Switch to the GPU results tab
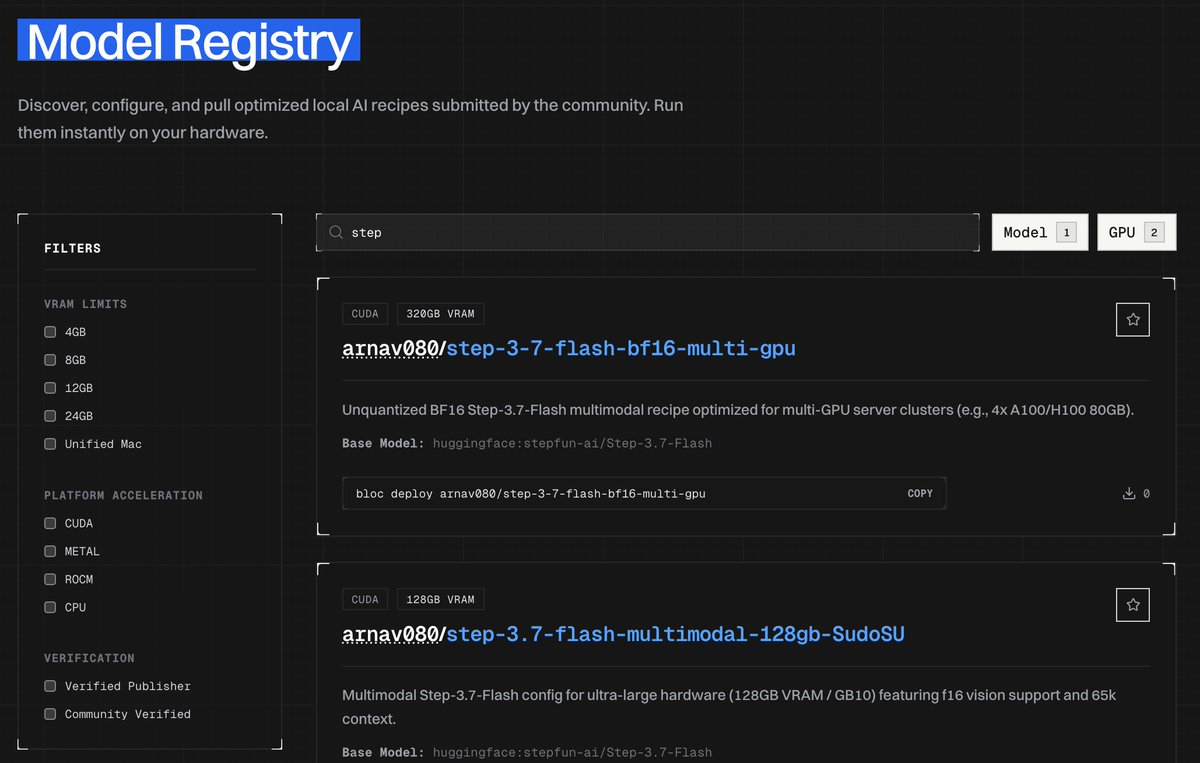The width and height of the screenshot is (1200, 763). 1136,232
